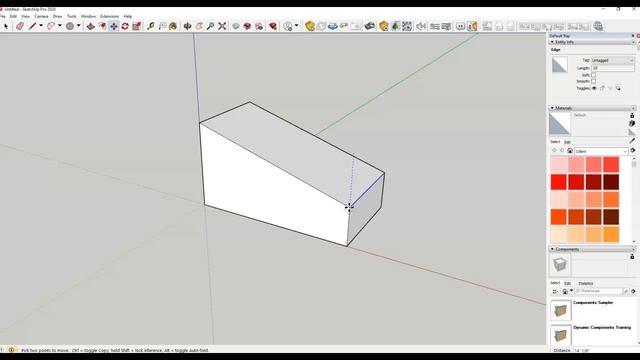Pick the Eraser tool
640x360 pixels.
pyautogui.click(x=20, y=26)
